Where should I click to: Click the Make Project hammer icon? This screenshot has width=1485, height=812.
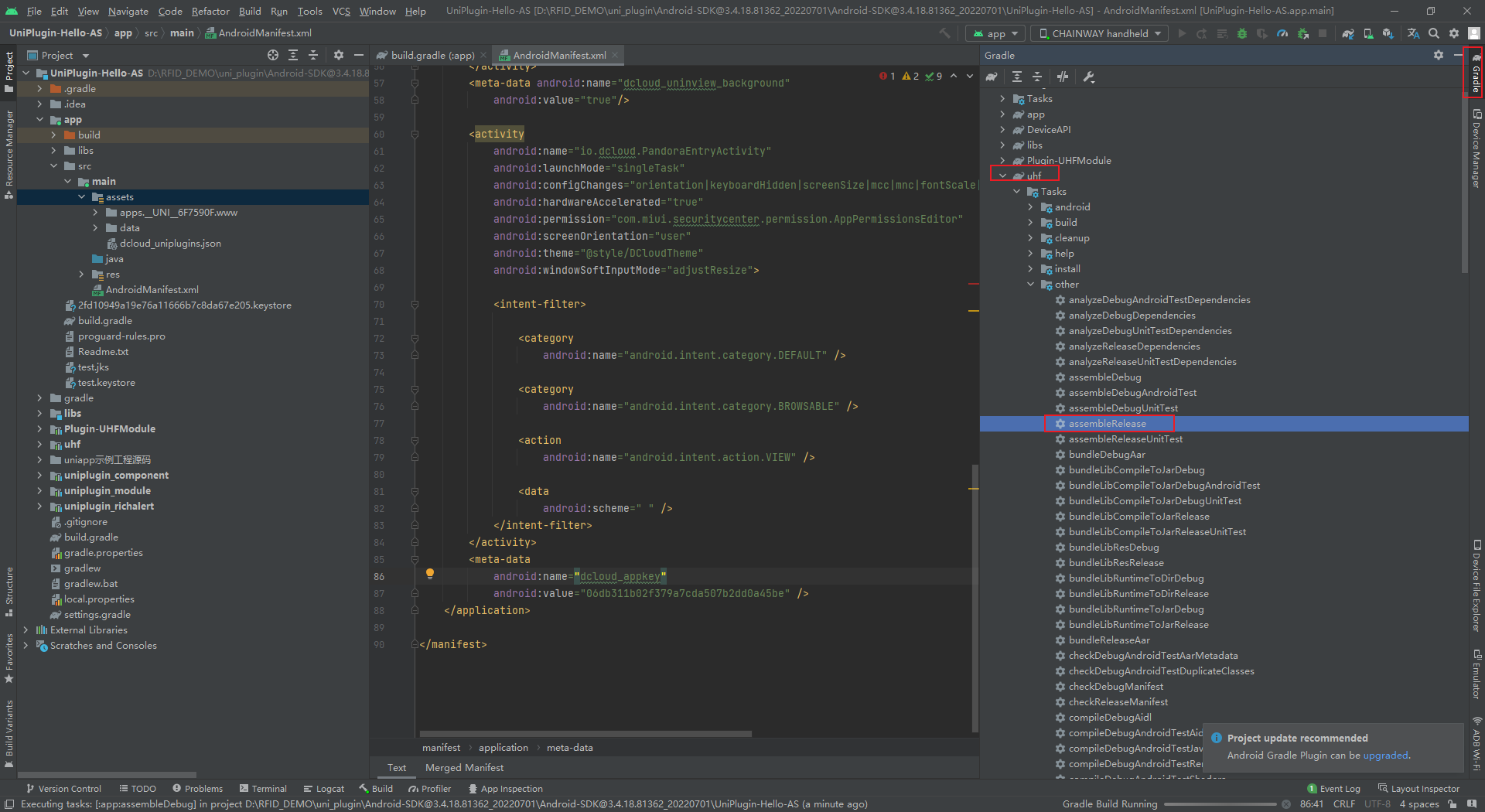pos(944,33)
